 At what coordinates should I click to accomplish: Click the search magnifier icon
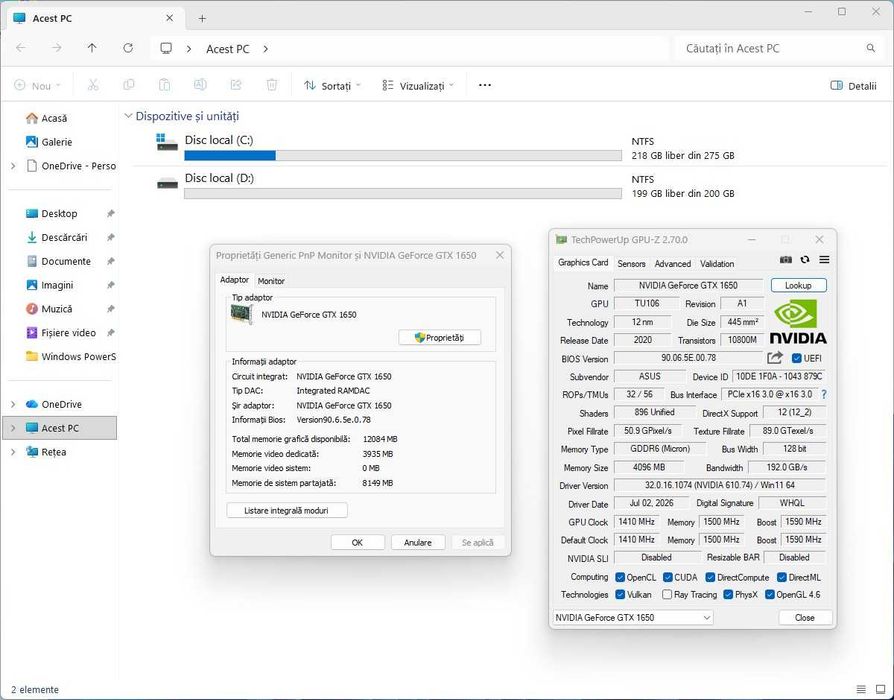point(871,48)
